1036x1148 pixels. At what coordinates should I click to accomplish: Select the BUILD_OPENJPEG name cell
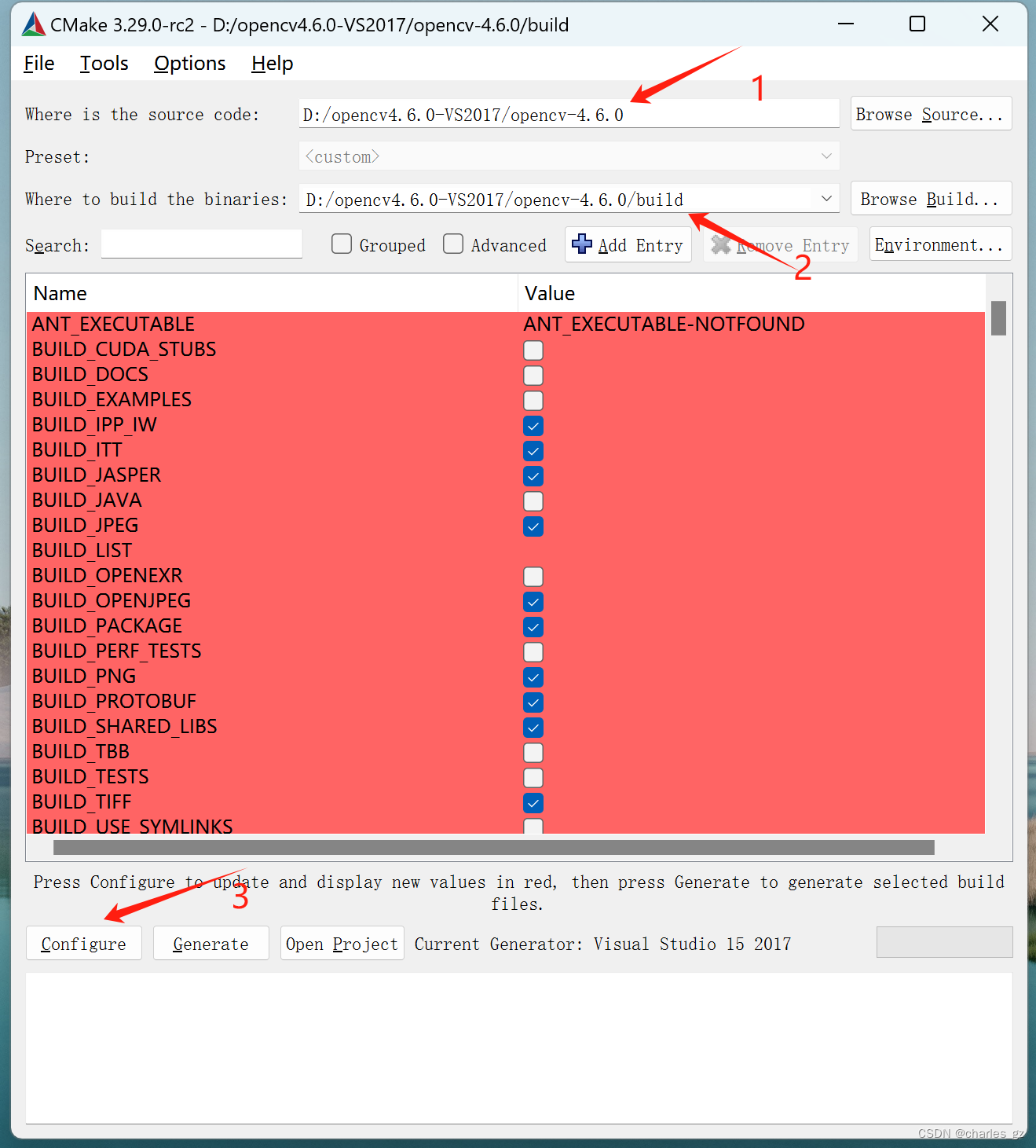pyautogui.click(x=112, y=600)
